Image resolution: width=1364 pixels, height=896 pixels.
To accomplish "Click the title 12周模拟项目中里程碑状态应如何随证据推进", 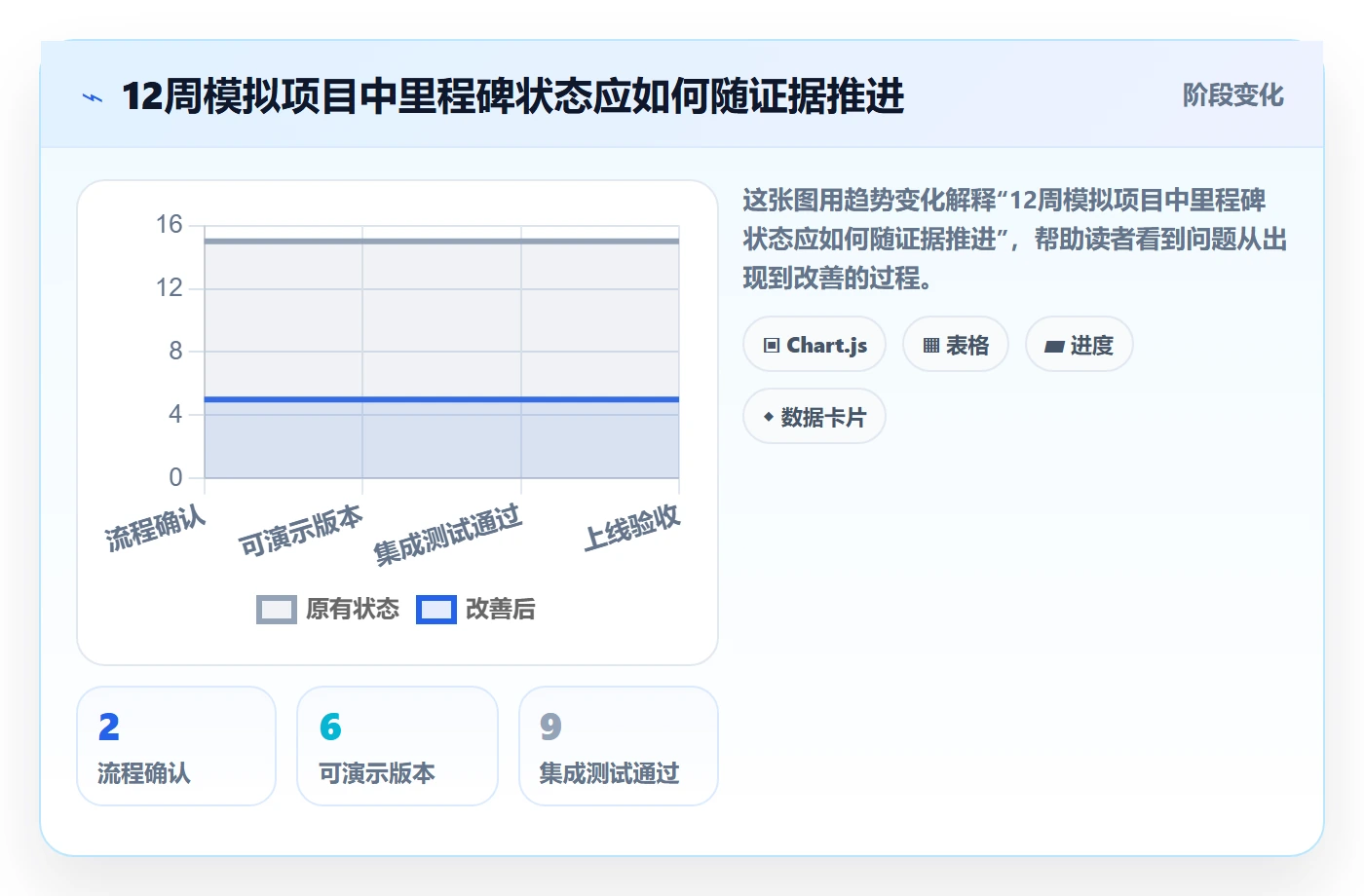I will (512, 96).
